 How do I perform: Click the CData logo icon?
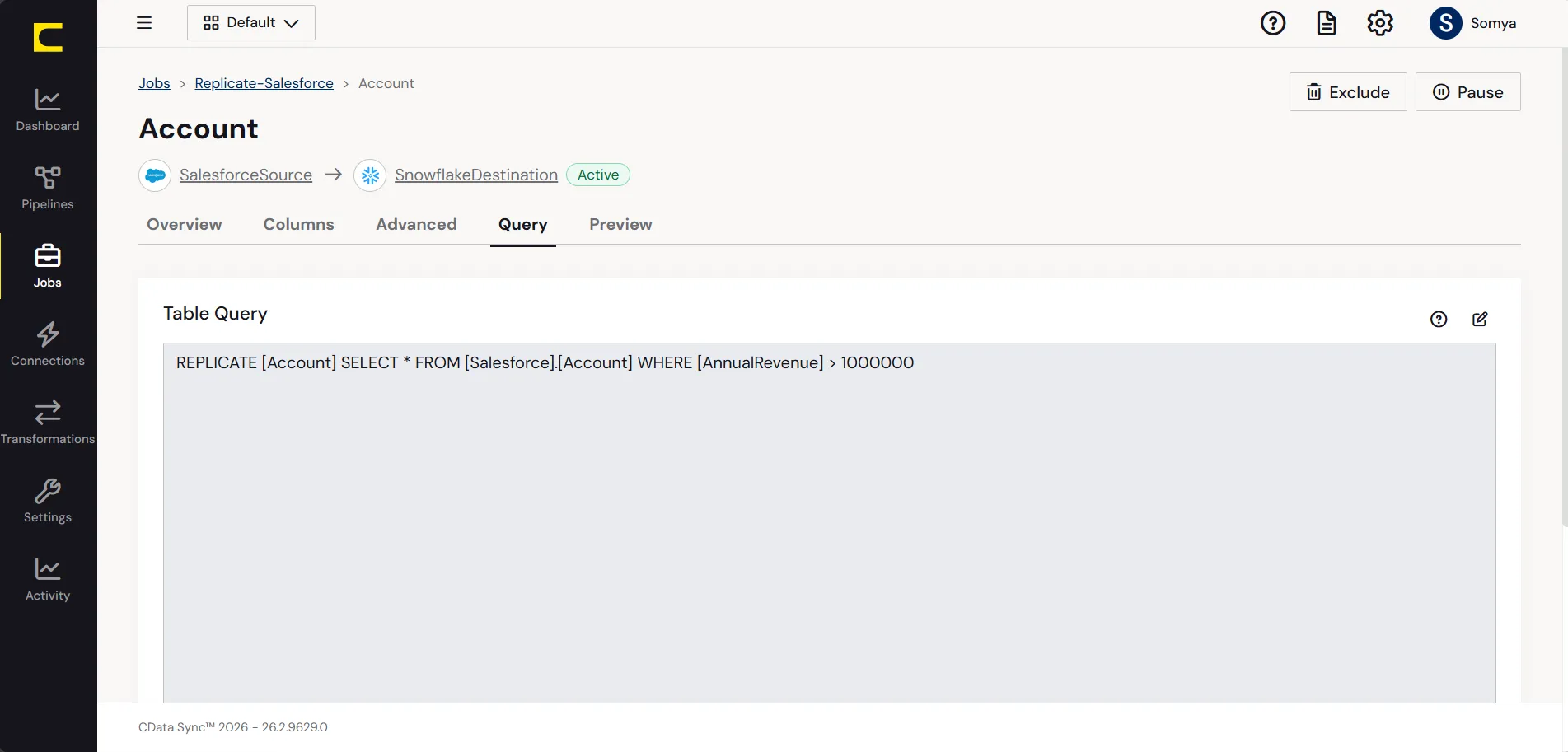pos(48,37)
